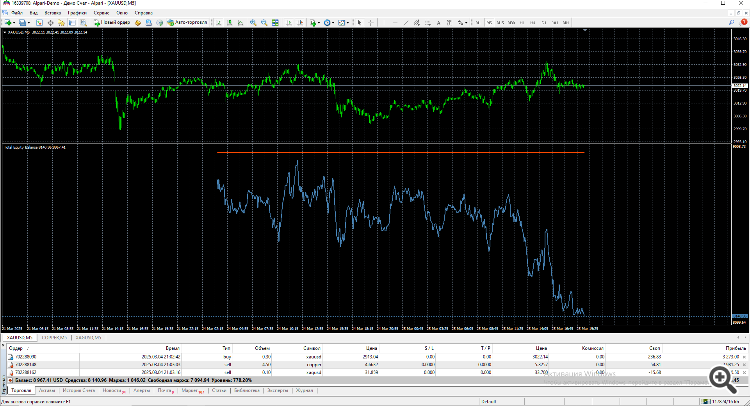Open the Журнал terminal tab

tap(304, 391)
